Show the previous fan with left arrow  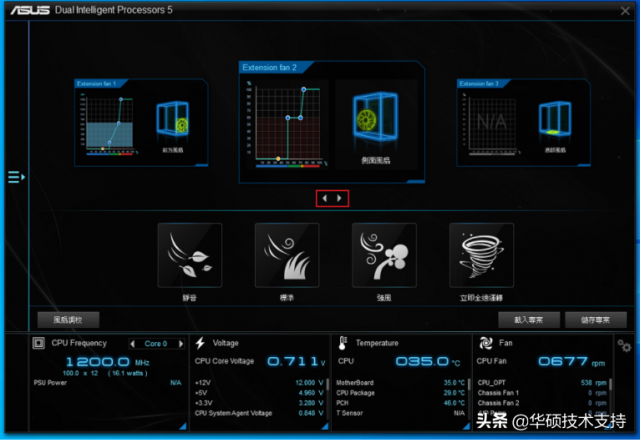pyautogui.click(x=325, y=198)
